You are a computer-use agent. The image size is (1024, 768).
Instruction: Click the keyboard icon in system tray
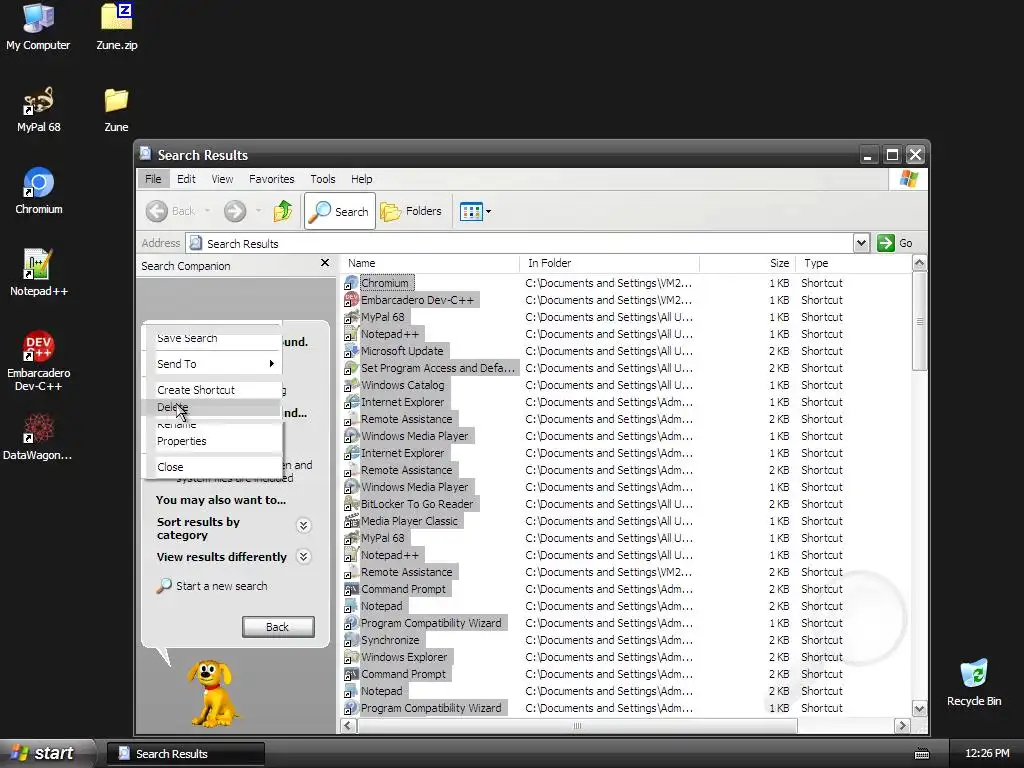click(921, 754)
